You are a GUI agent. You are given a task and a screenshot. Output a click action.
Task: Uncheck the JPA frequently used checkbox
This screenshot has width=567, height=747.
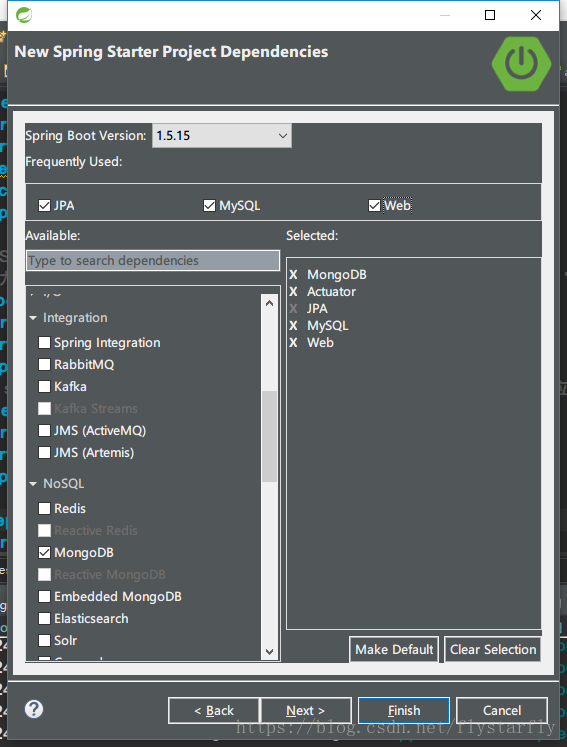point(44,205)
